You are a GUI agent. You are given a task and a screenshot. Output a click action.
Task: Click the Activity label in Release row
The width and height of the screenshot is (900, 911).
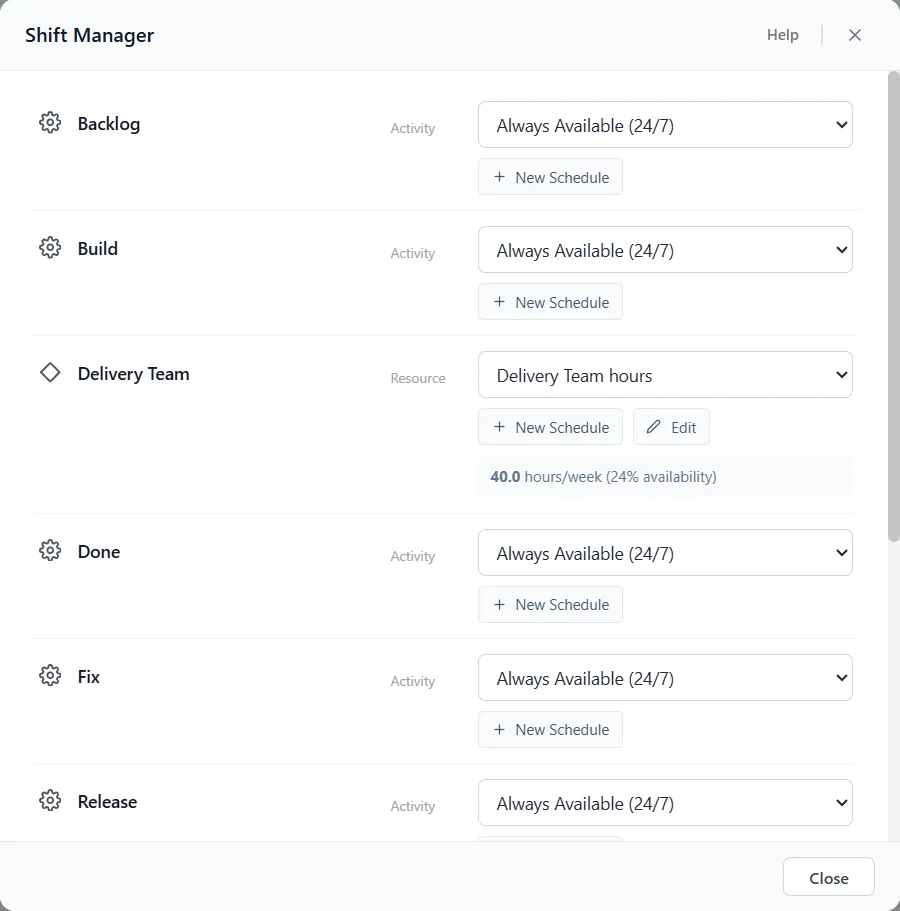pos(413,806)
